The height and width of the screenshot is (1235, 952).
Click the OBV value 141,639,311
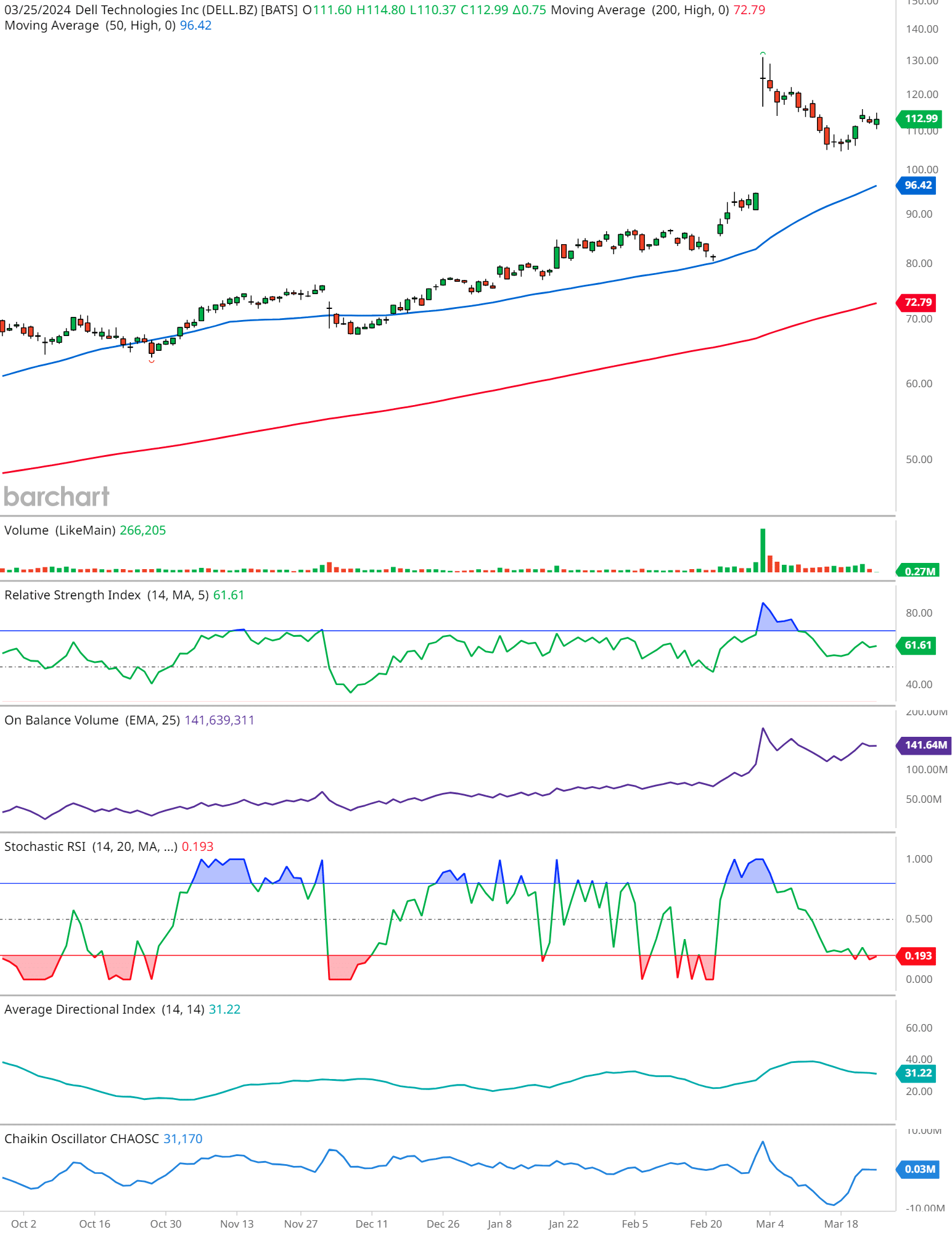[220, 720]
